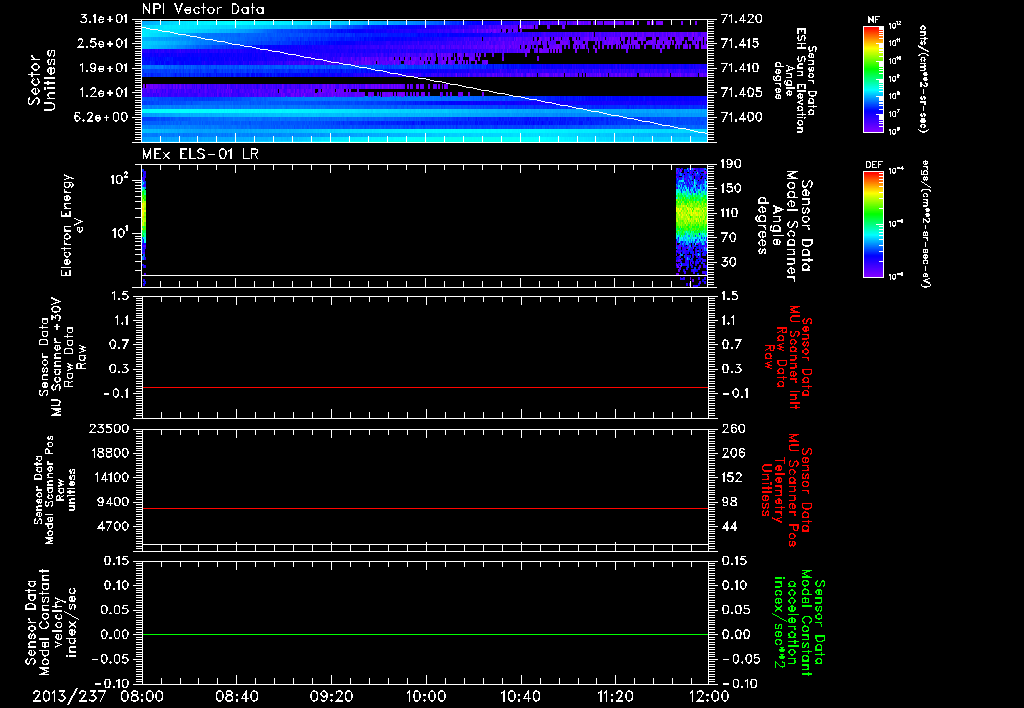Click the red trace in the MU Scanner +30V panel

(x=424, y=387)
